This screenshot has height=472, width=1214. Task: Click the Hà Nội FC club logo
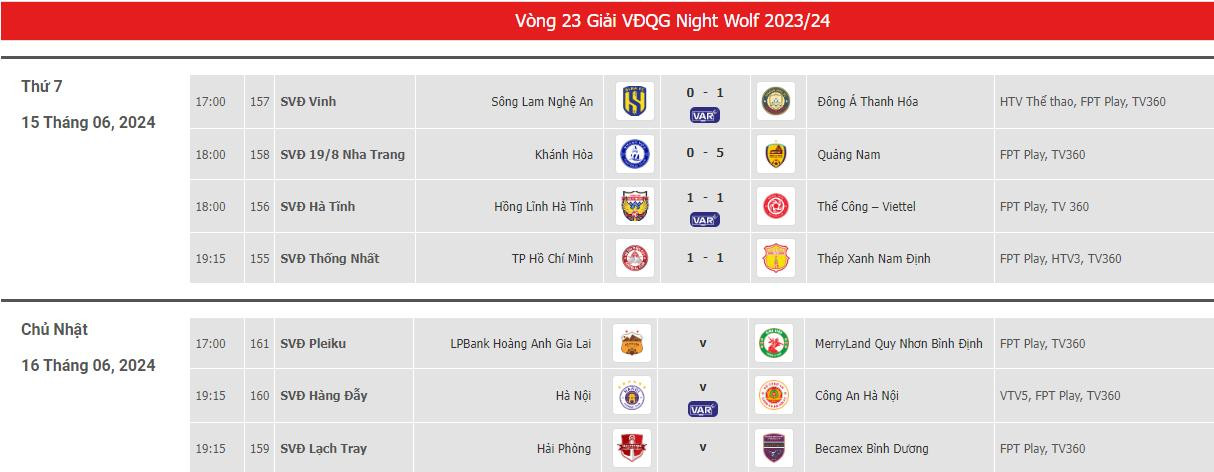[x=632, y=395]
